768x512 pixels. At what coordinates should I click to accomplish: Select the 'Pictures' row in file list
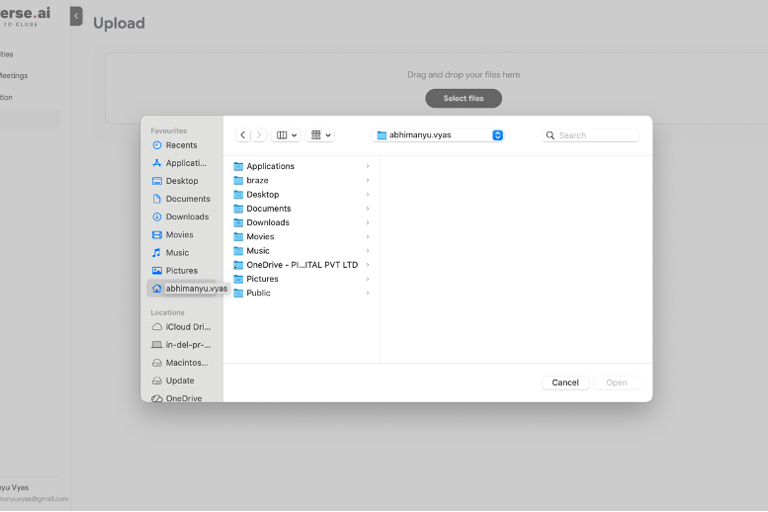pyautogui.click(x=302, y=279)
